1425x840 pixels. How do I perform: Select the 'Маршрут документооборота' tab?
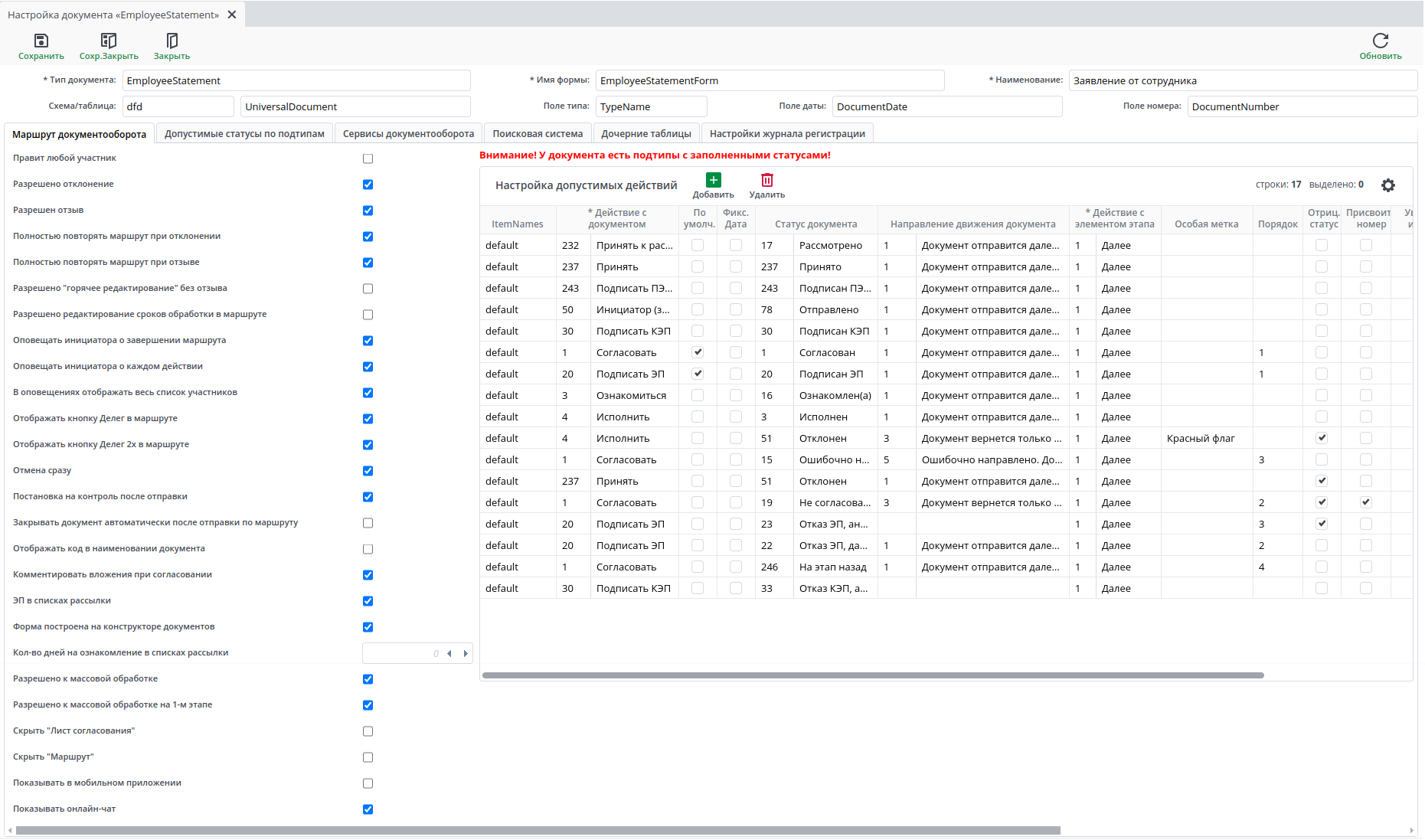79,134
